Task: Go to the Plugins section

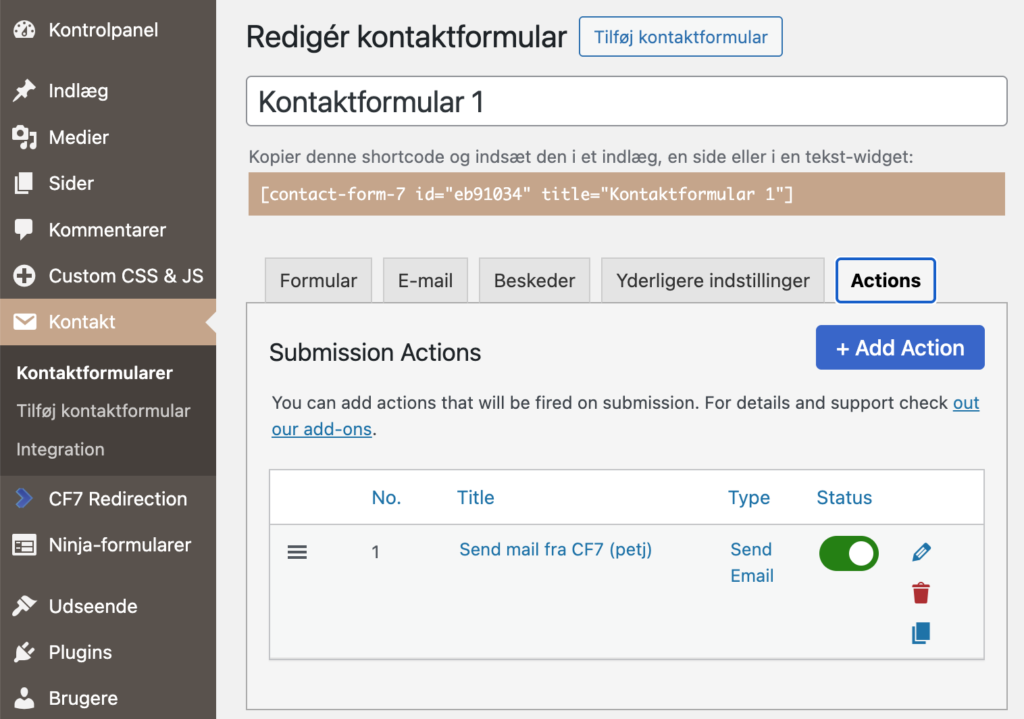Action: pyautogui.click(x=80, y=652)
